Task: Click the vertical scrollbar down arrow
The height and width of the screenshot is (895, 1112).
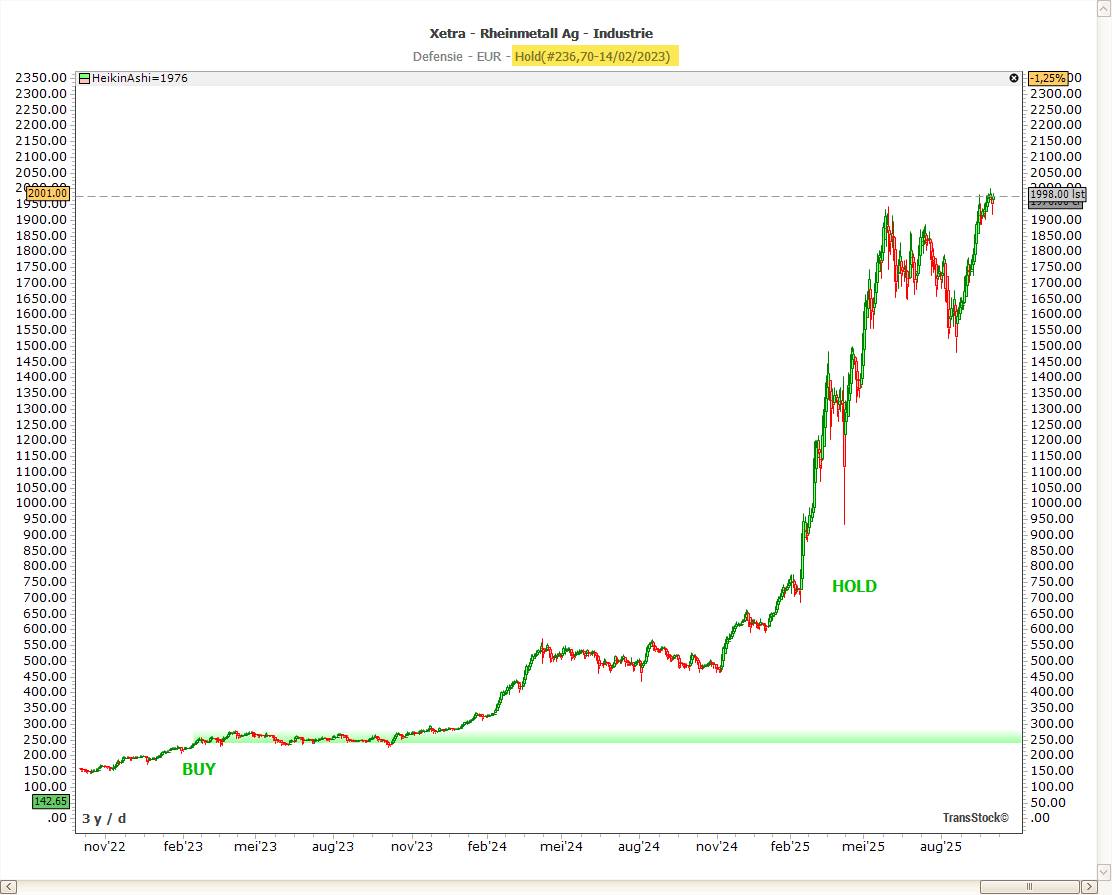Action: [x=1104, y=870]
